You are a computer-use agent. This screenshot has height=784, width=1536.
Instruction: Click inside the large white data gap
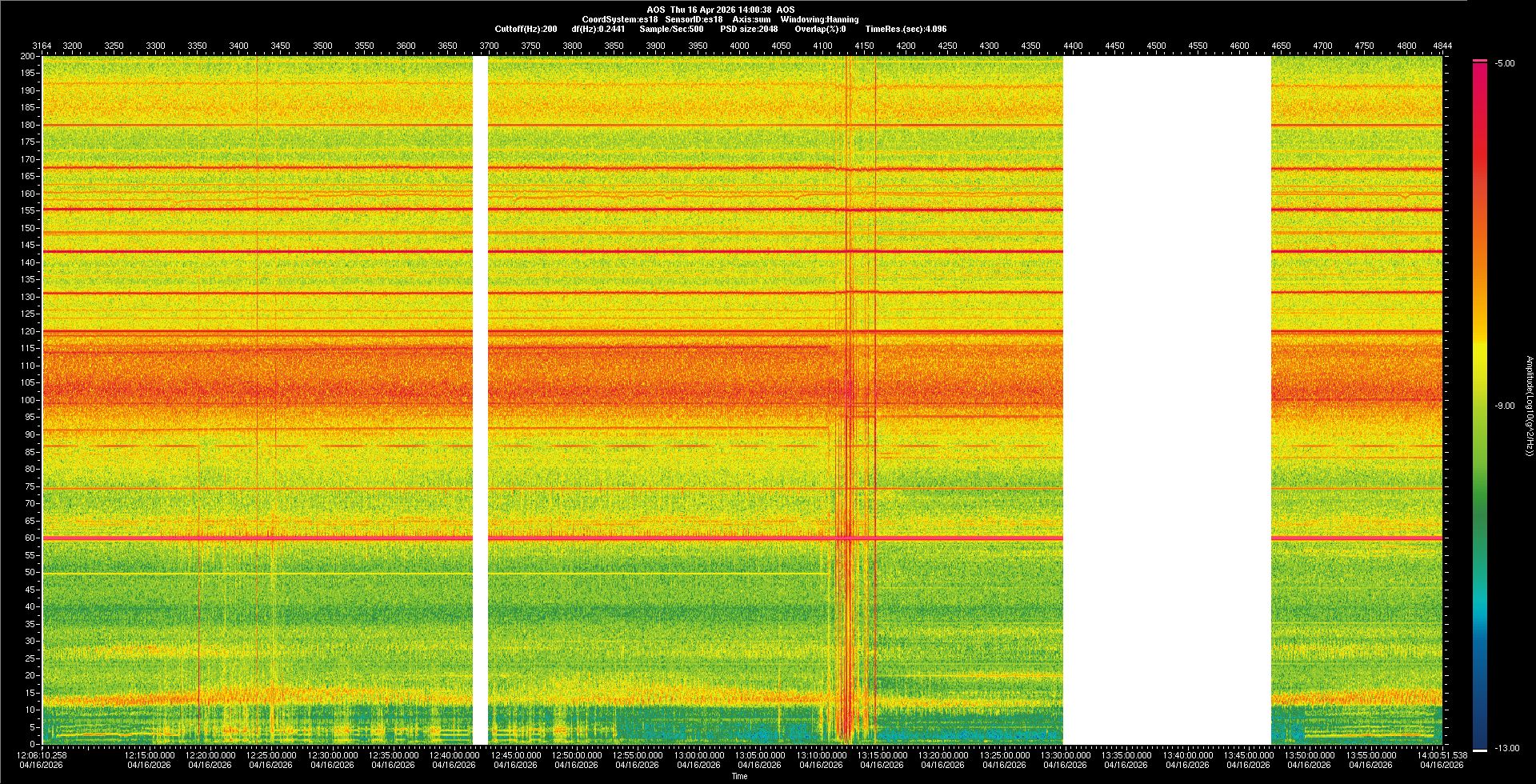click(x=1166, y=400)
